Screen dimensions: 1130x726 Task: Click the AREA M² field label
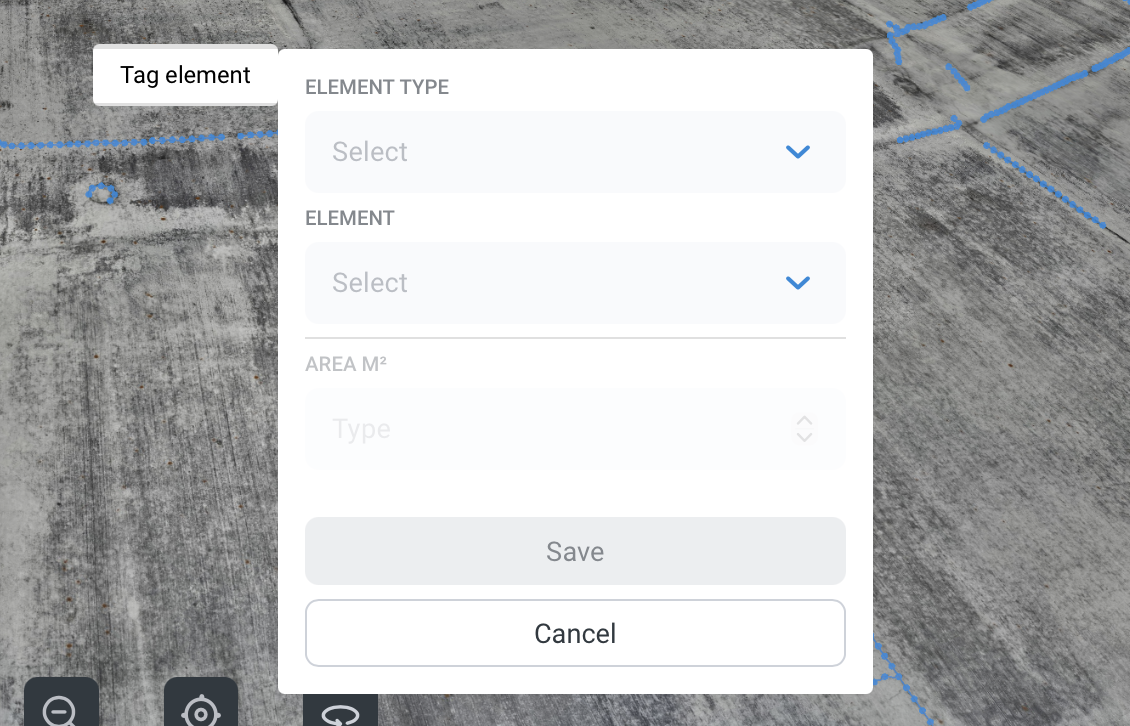(346, 364)
